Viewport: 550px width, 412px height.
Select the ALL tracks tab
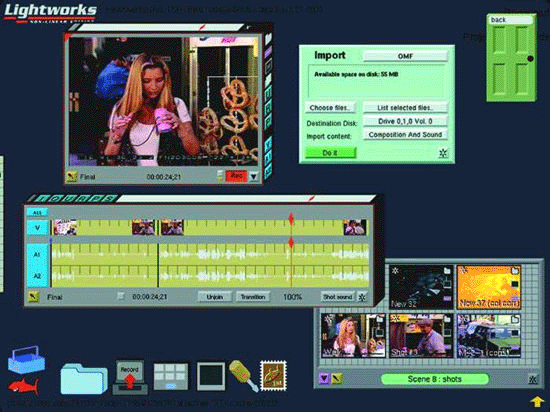click(38, 213)
